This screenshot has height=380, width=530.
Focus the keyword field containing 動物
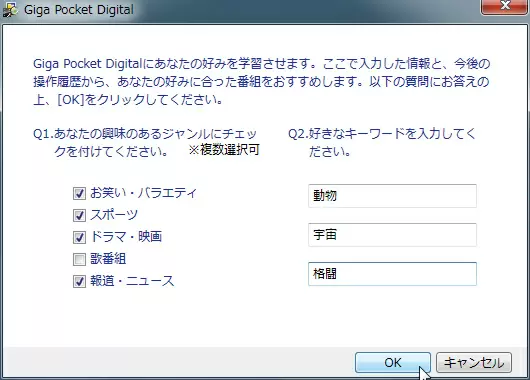point(392,196)
